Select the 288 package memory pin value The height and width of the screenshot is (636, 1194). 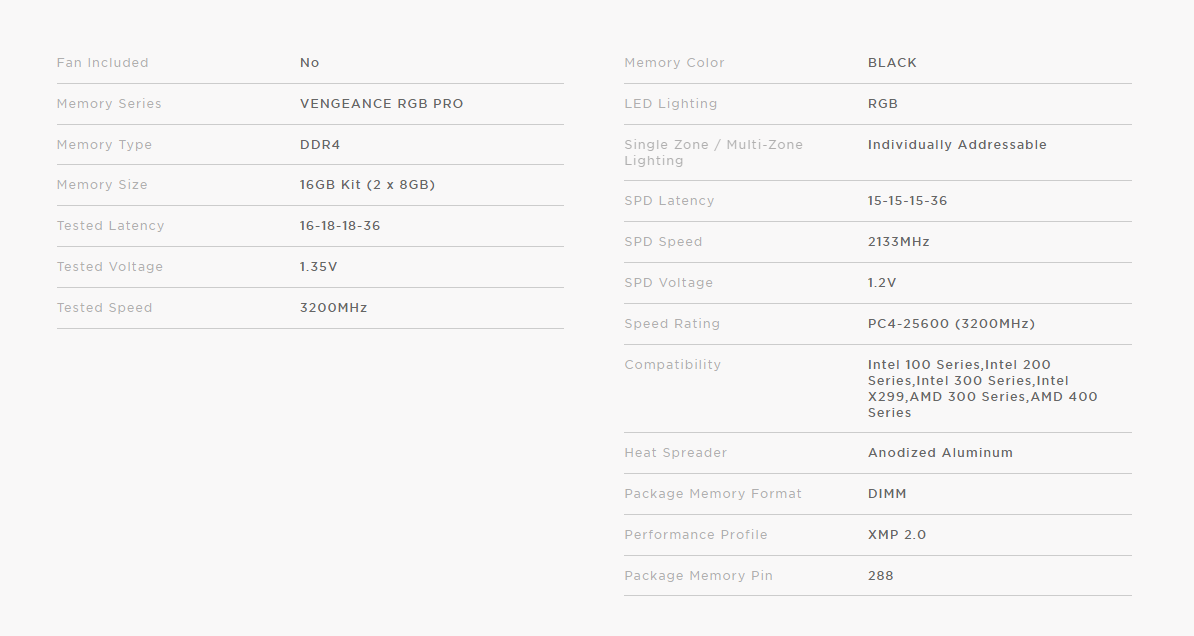point(880,576)
